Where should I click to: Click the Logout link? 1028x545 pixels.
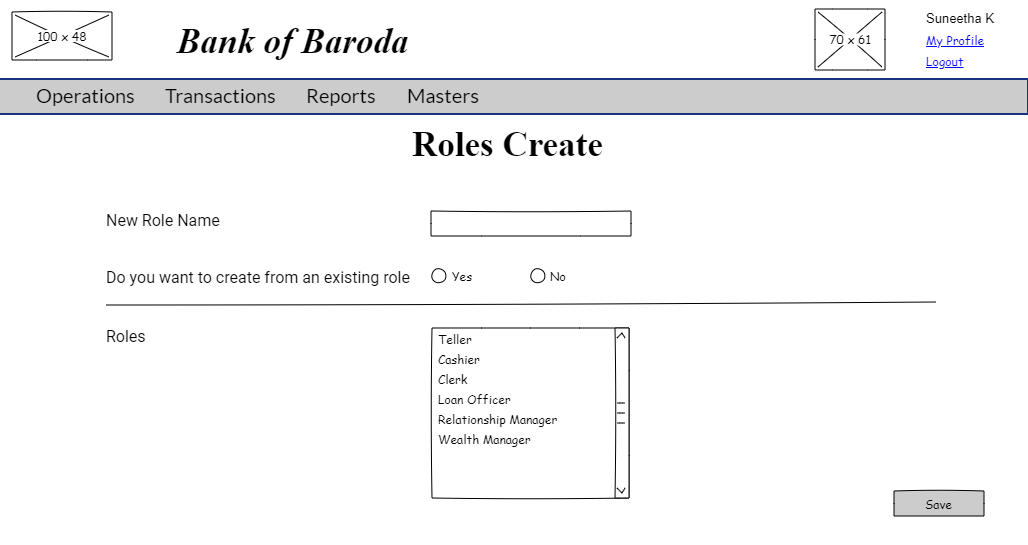[944, 62]
